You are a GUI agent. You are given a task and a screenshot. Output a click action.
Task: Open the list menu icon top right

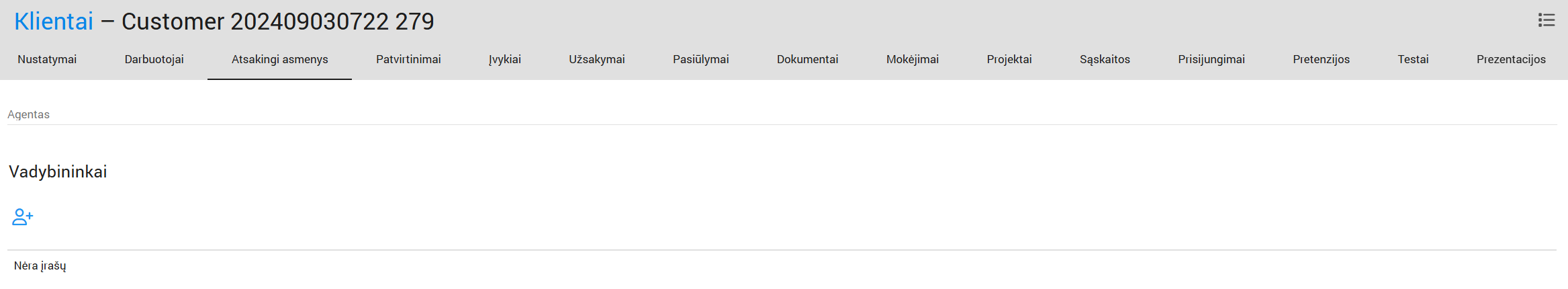(x=1547, y=20)
